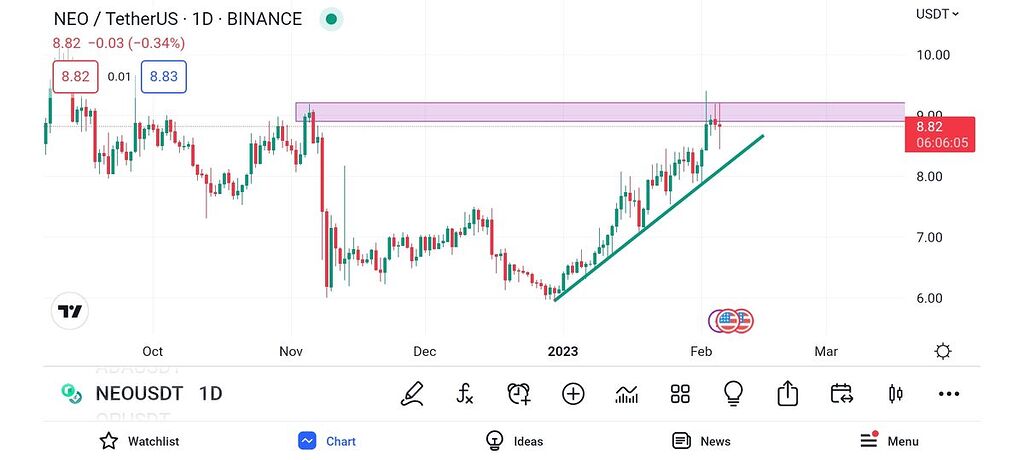Image resolution: width=1024 pixels, height=460 pixels.
Task: Tap the lightbulb ideas toolbar icon
Action: click(734, 394)
